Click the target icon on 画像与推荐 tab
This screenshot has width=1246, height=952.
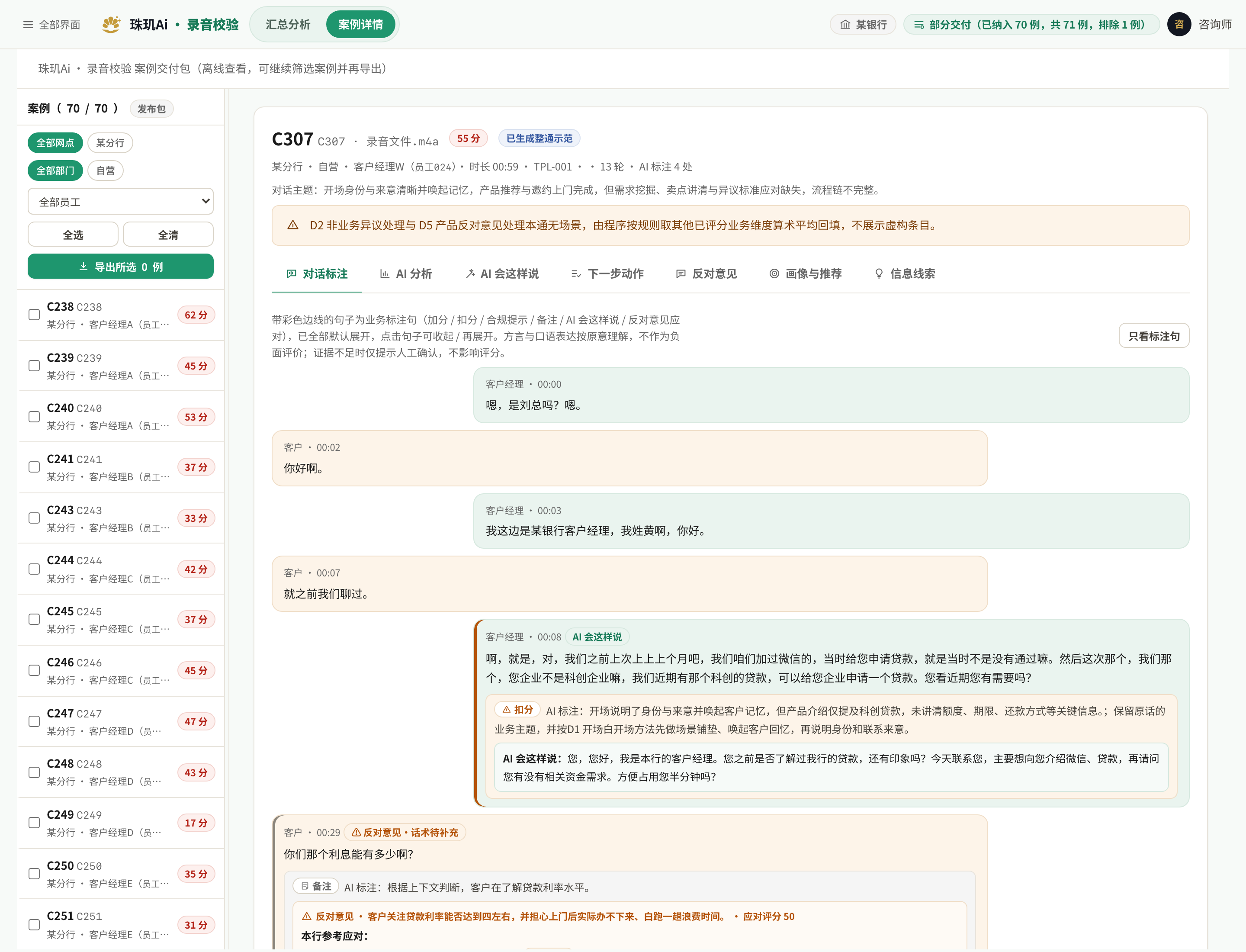pos(774,273)
